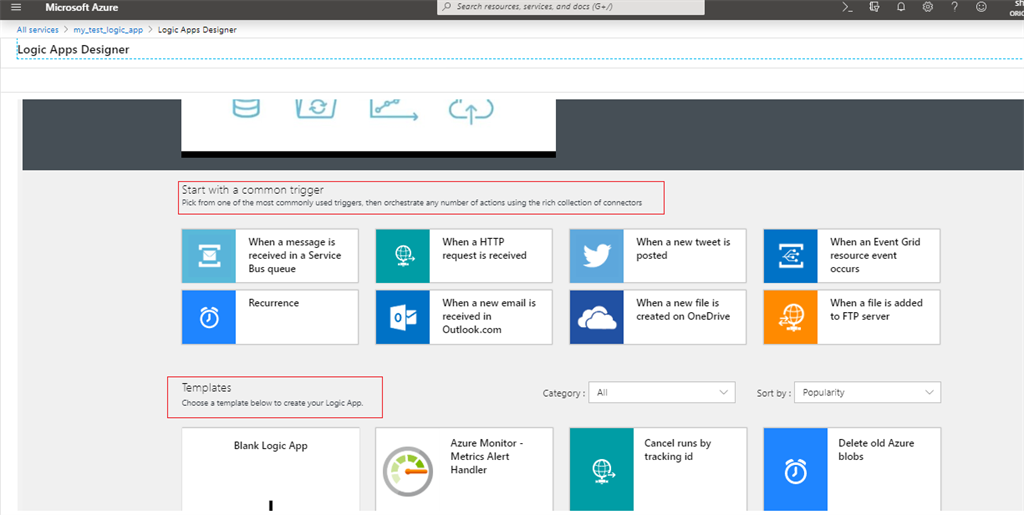Click the Logic Apps Designer page title
Screen dimensions: 1024x515
[x=73, y=50]
